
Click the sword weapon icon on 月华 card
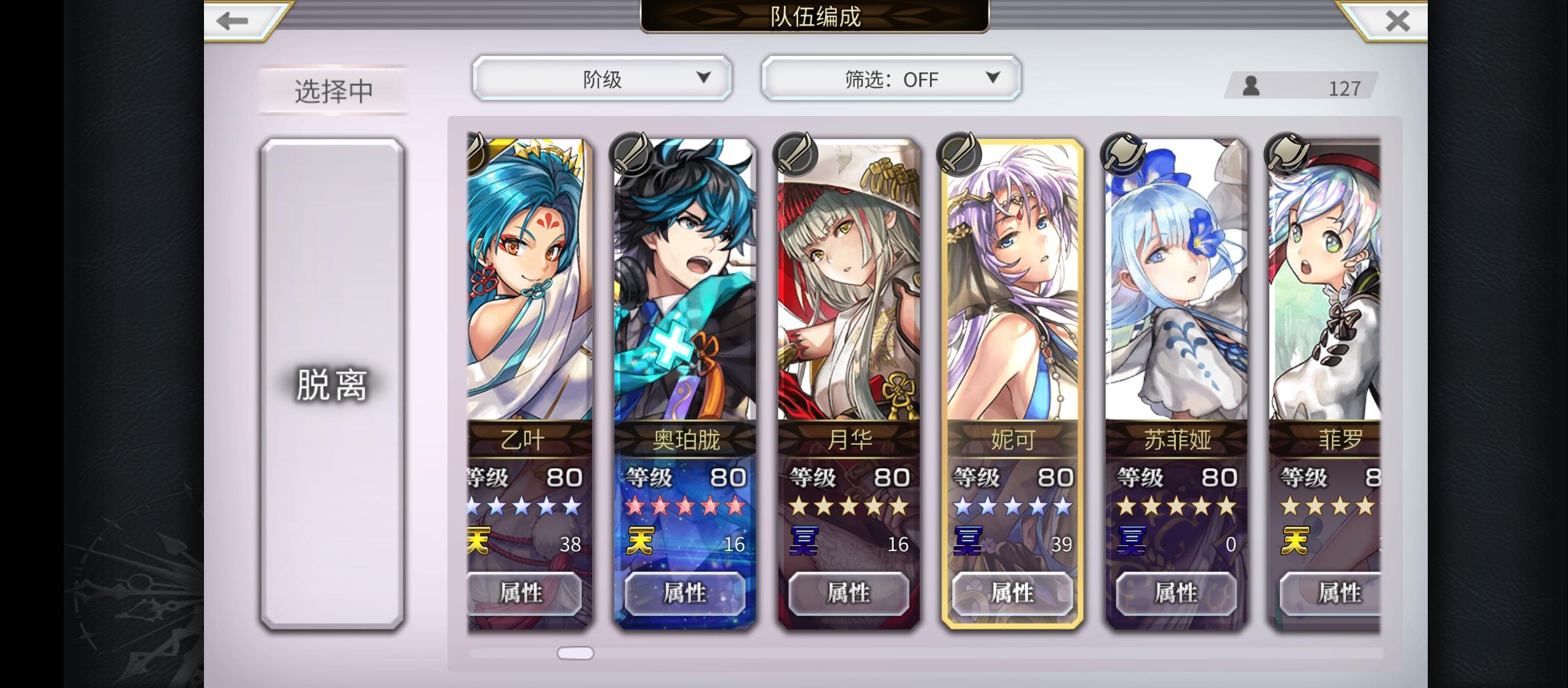point(794,154)
